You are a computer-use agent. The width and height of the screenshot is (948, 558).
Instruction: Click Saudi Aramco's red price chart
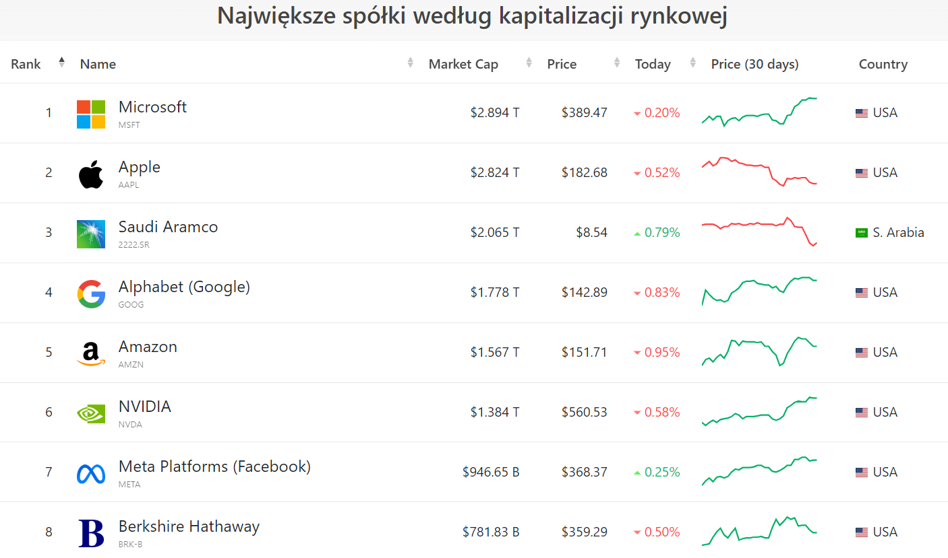click(759, 231)
